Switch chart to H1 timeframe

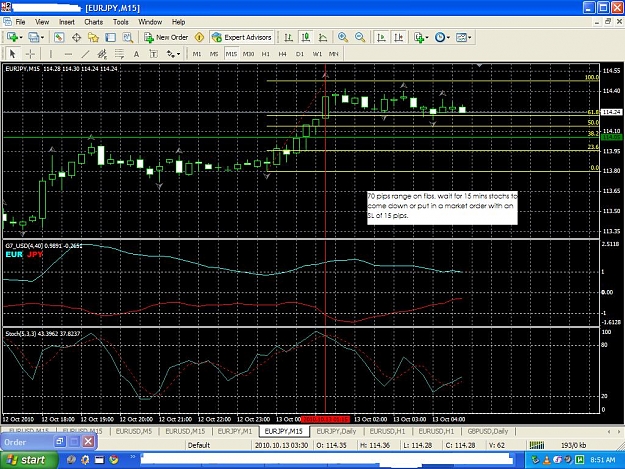265,54
